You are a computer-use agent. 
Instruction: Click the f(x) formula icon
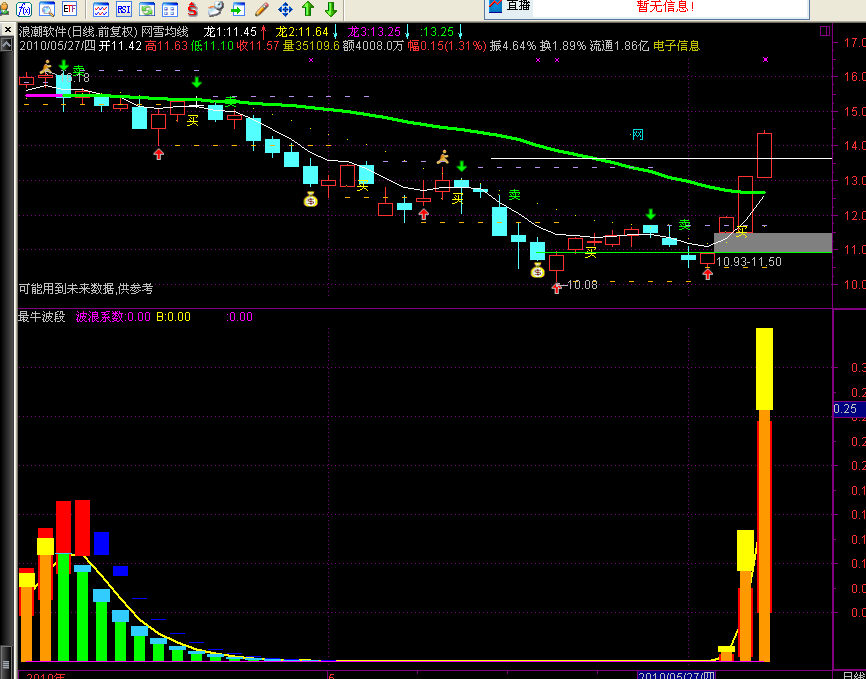[x=23, y=9]
